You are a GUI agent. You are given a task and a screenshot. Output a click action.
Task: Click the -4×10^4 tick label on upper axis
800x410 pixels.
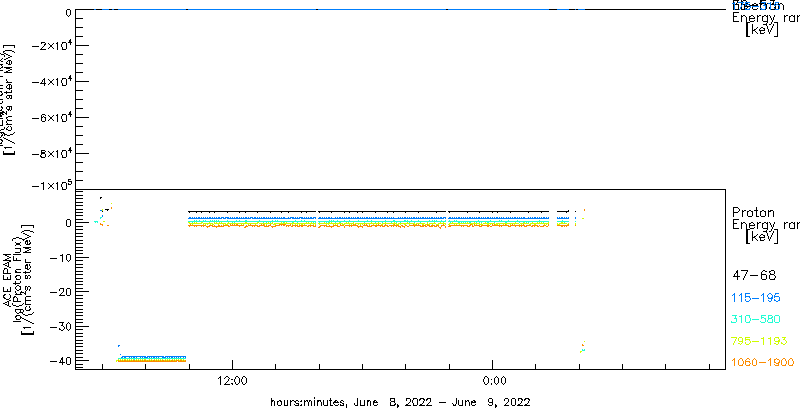coord(52,82)
